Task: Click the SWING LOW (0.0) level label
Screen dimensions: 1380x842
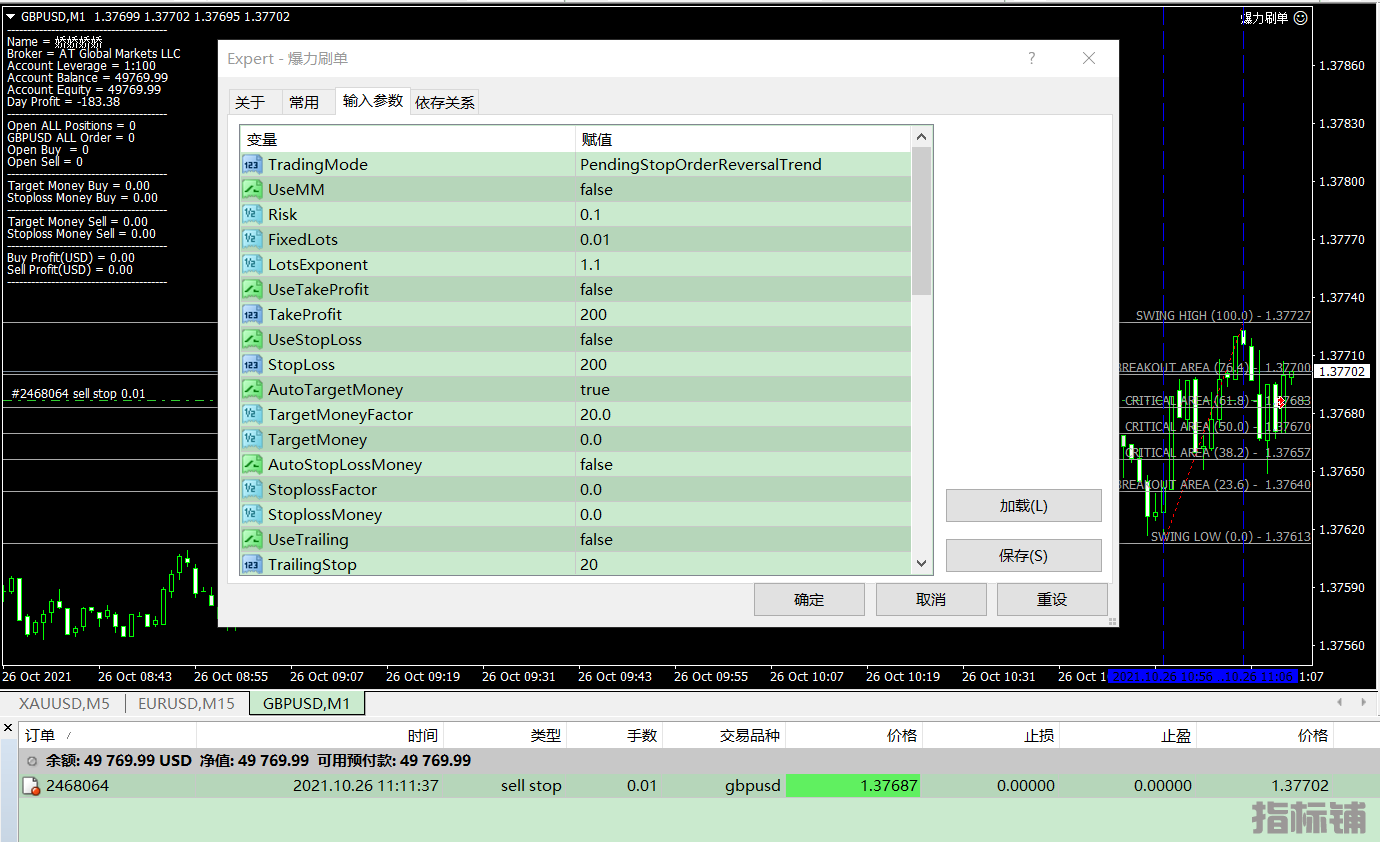Action: click(1230, 537)
